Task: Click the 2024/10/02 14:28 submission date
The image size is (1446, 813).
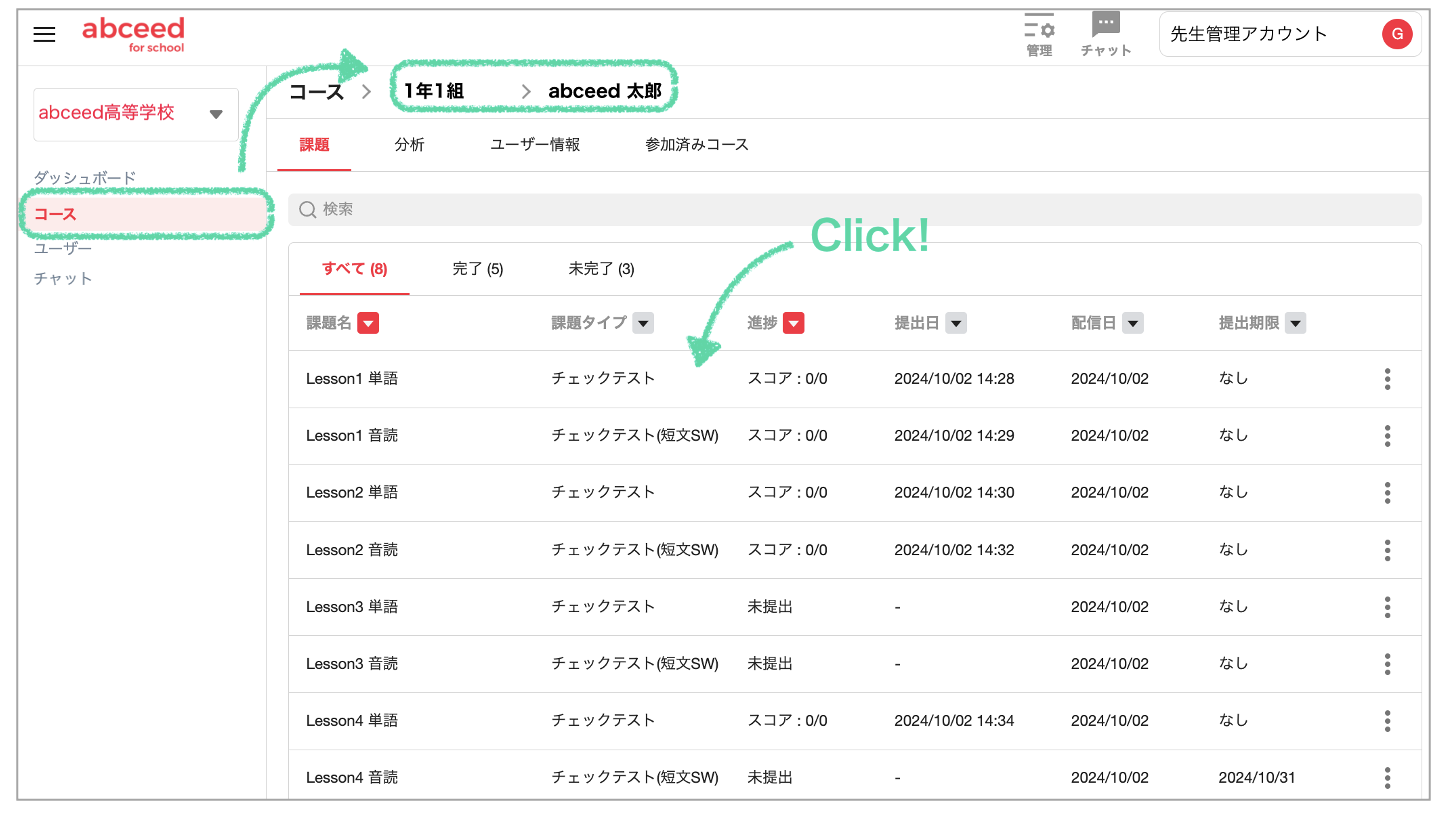Action: (954, 379)
